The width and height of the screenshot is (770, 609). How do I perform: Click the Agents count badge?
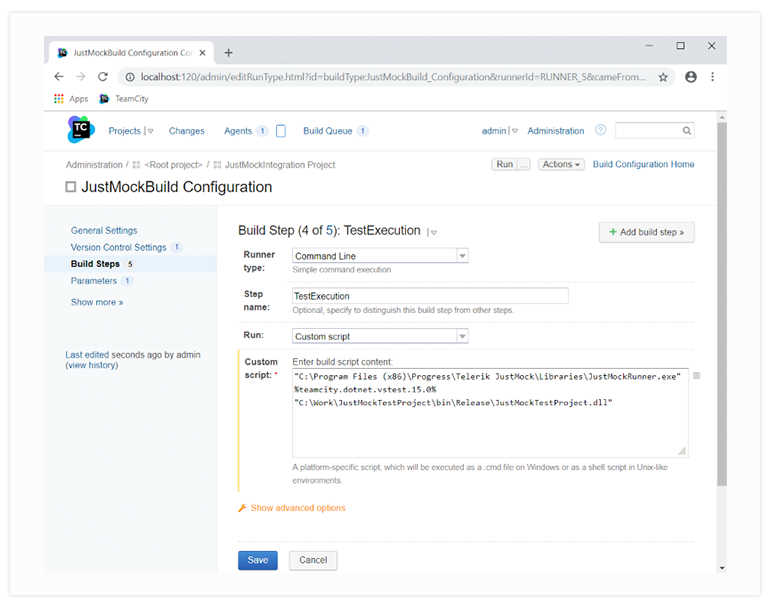click(x=262, y=131)
